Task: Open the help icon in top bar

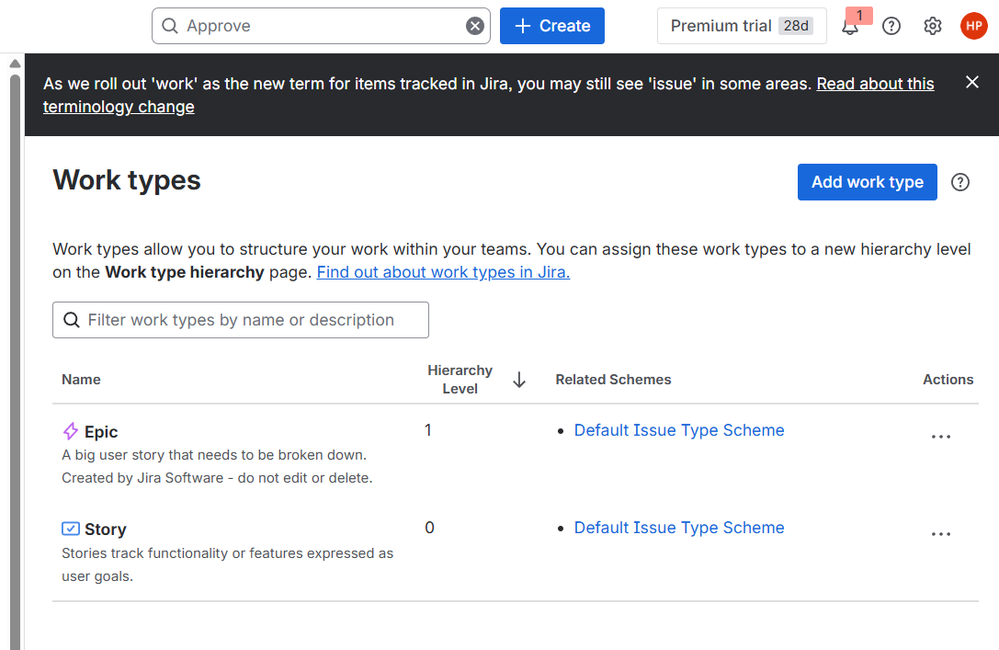Action: (891, 26)
